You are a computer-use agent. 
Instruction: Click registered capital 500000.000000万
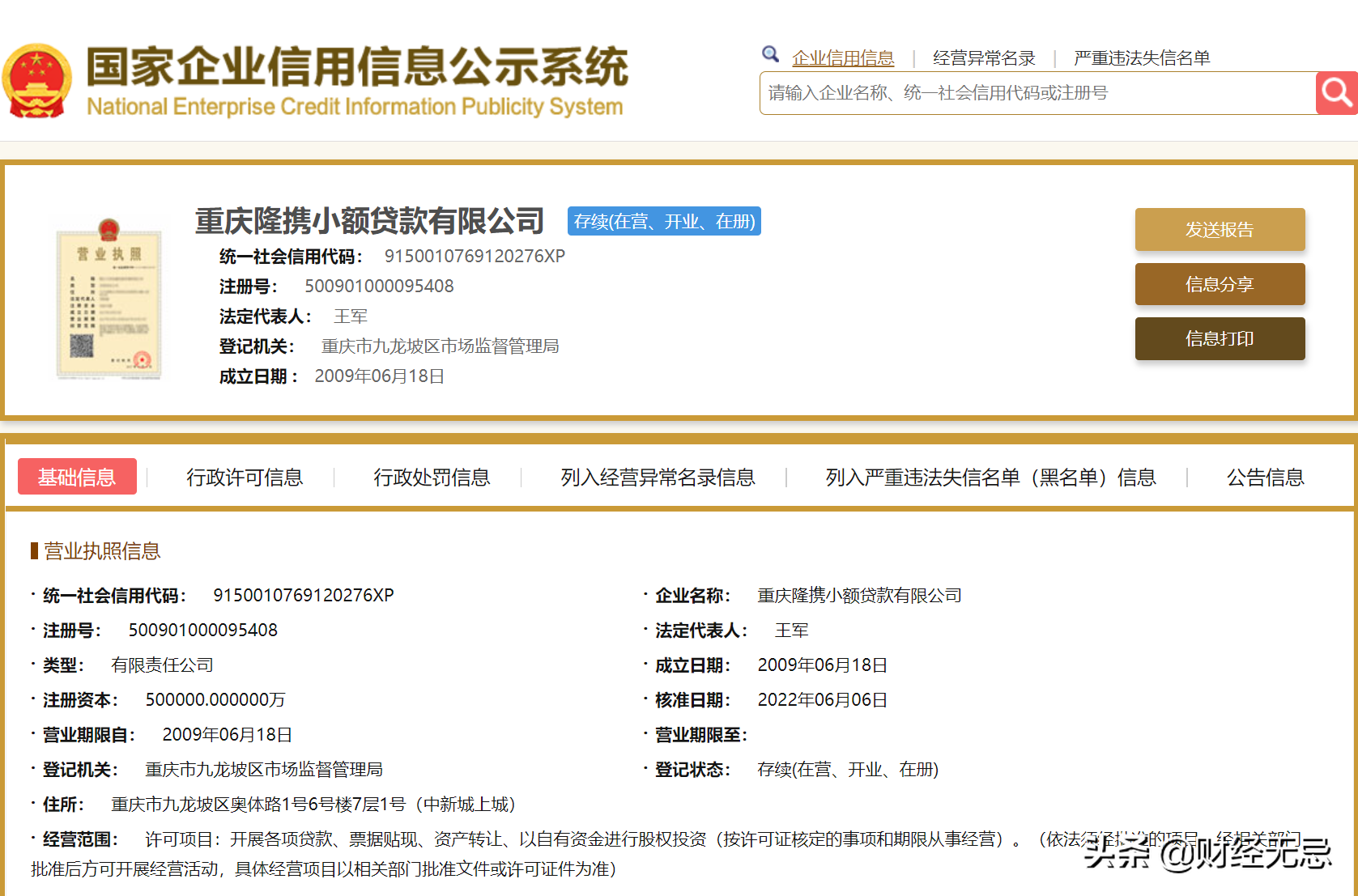coord(215,699)
